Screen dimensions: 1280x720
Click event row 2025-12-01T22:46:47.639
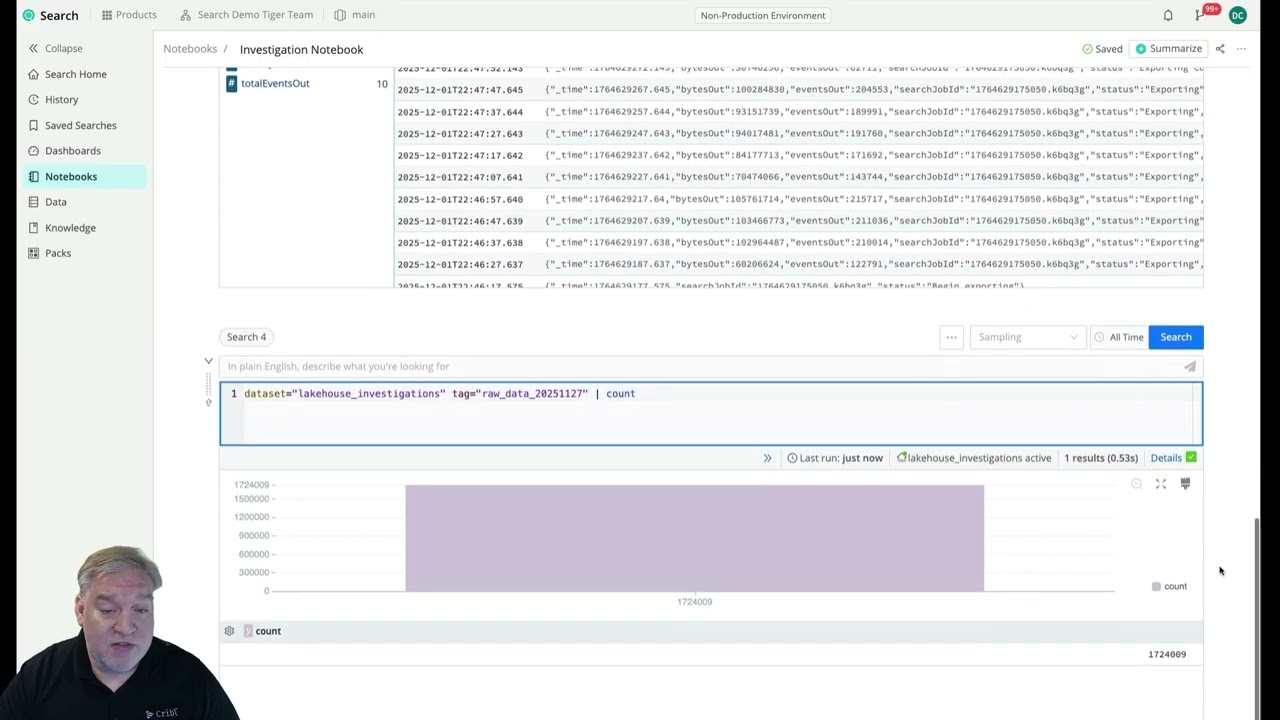coord(800,221)
